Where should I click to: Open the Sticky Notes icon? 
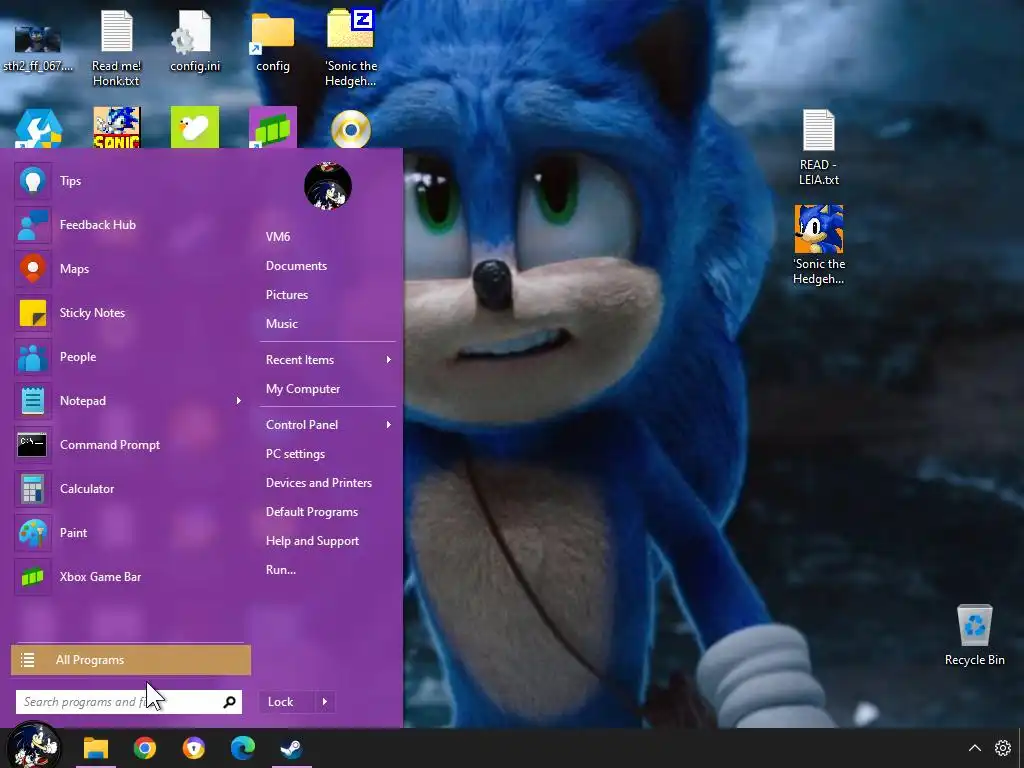(x=33, y=313)
